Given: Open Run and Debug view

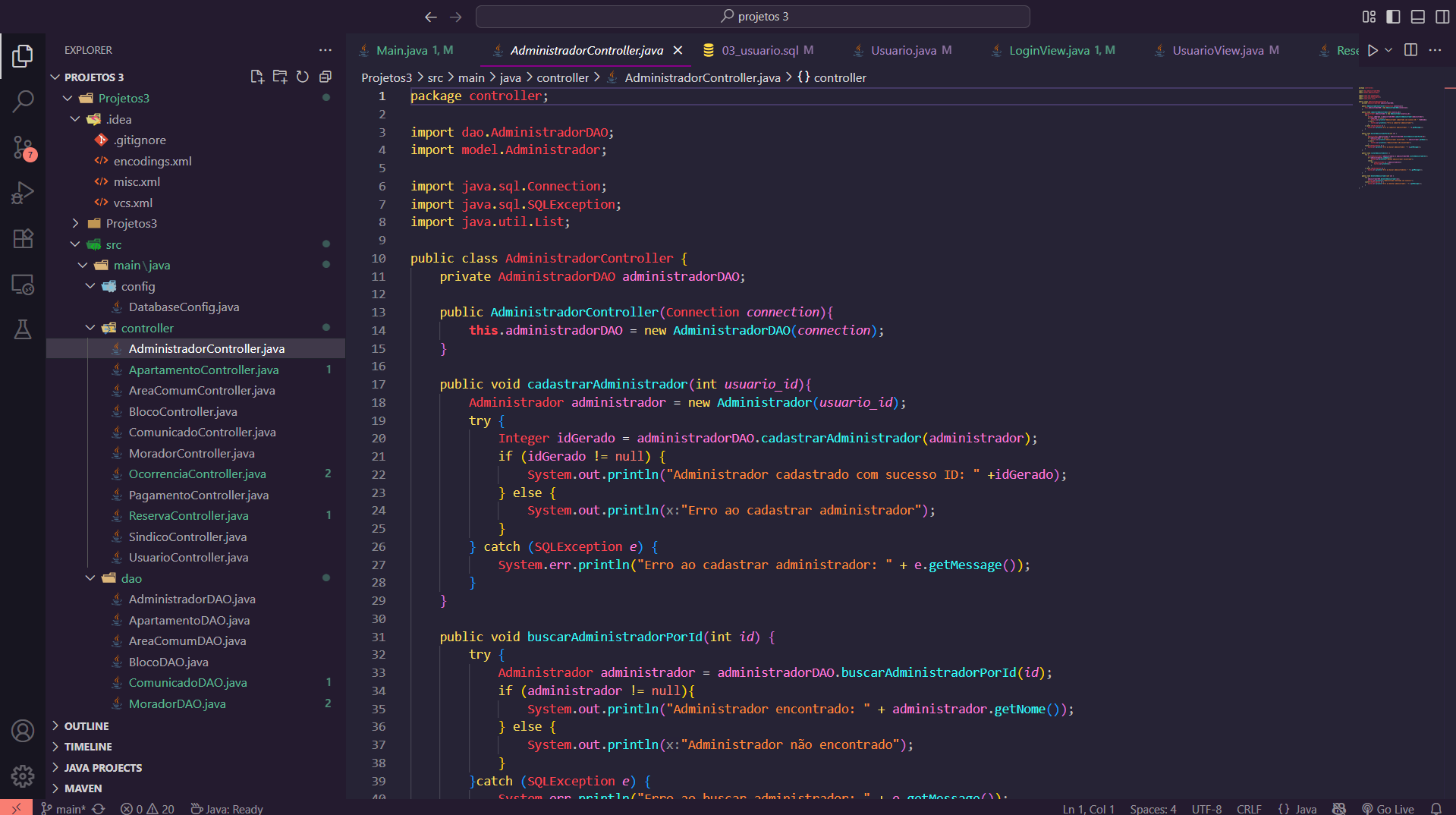Looking at the screenshot, I should pyautogui.click(x=23, y=193).
